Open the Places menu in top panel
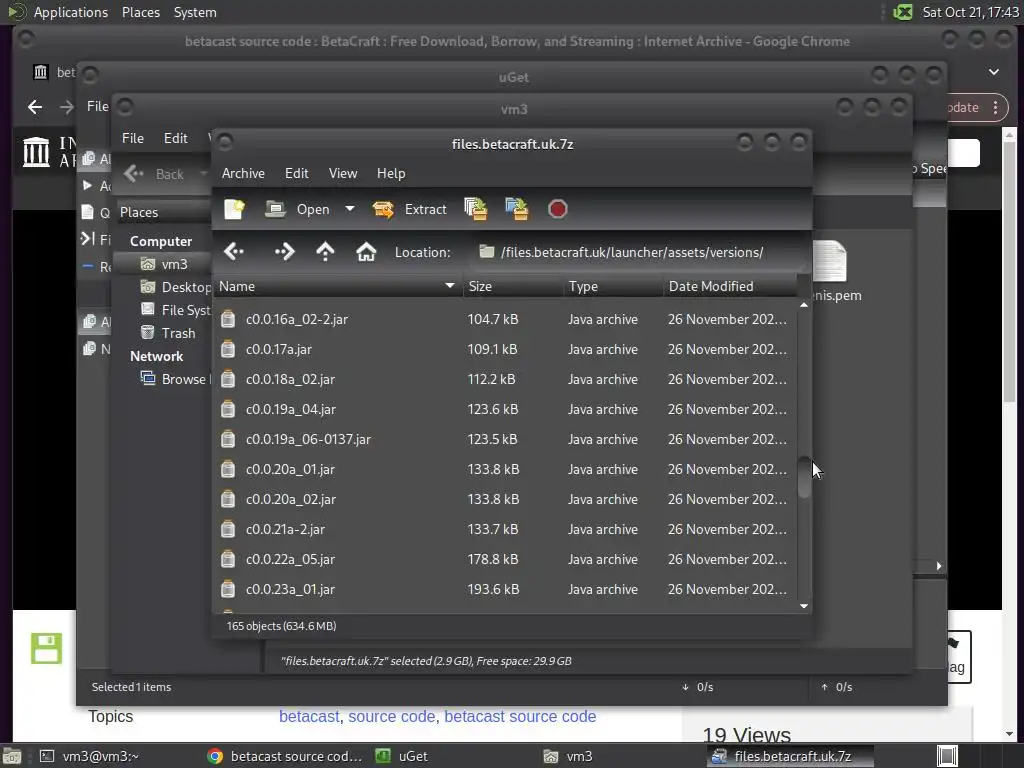Viewport: 1024px width, 768px height. tap(140, 12)
